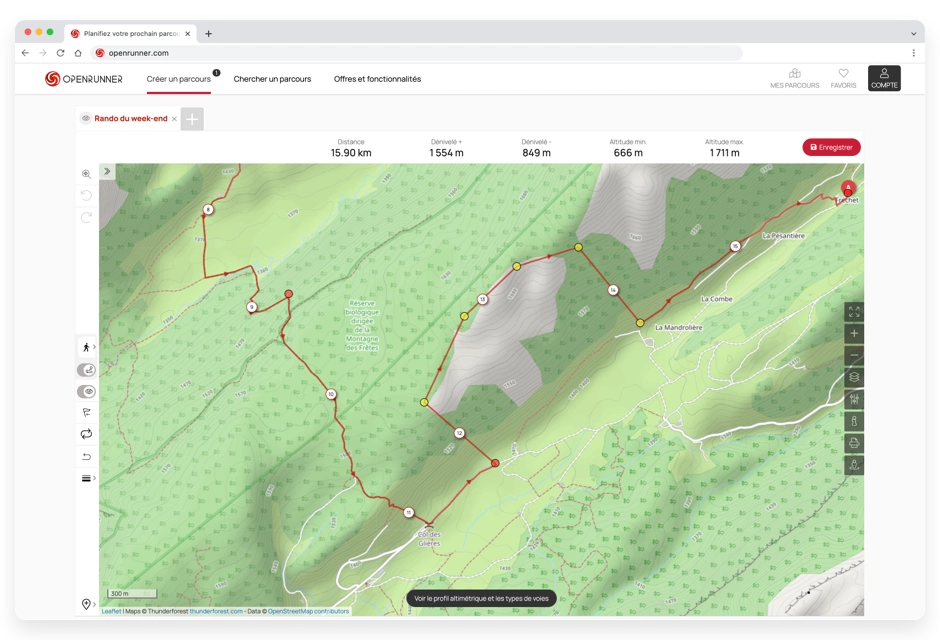Switch to Offres et fonctionnalités
940x640 pixels.
click(377, 78)
